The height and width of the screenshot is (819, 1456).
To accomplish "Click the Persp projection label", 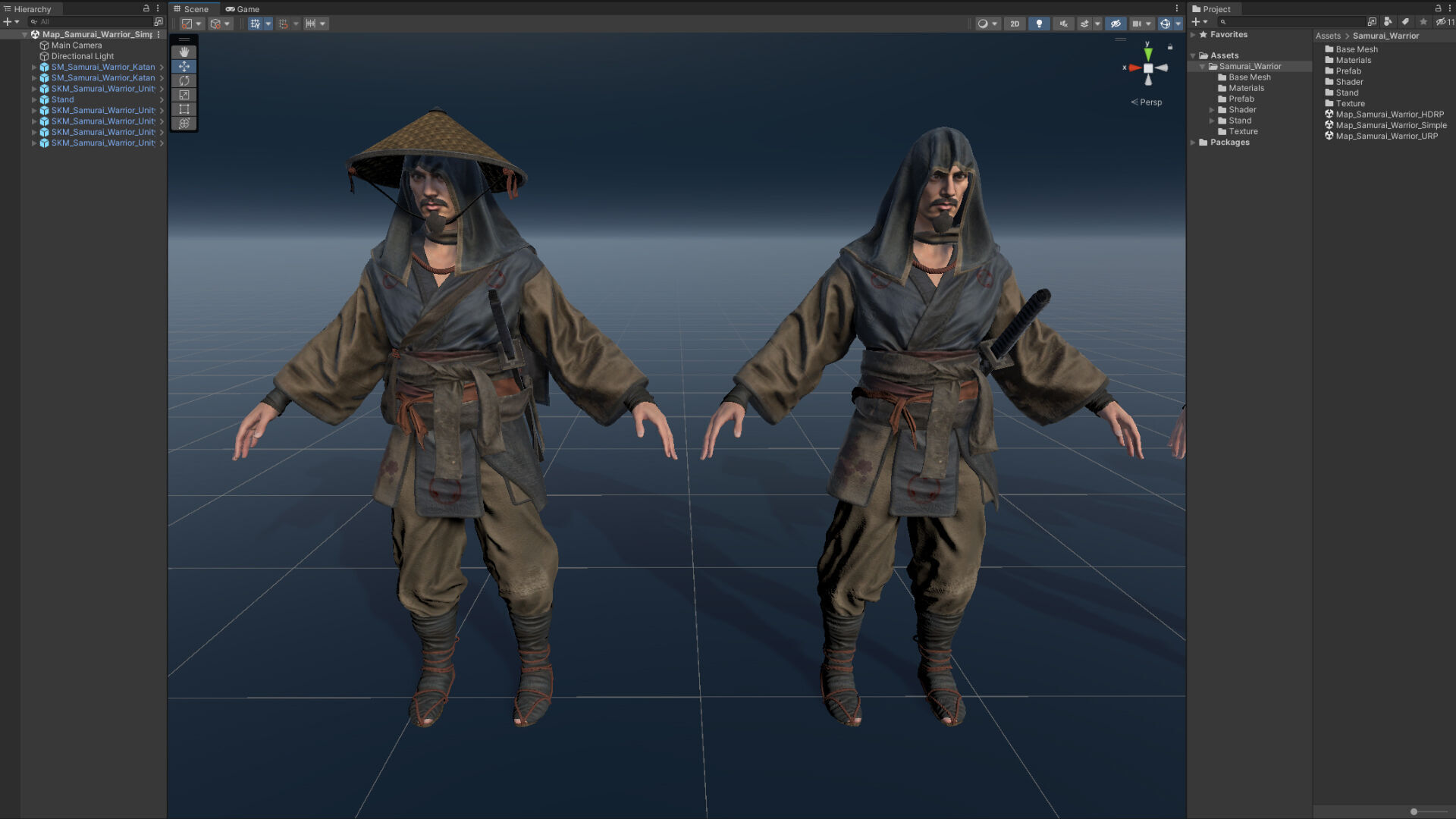I will click(x=1150, y=102).
